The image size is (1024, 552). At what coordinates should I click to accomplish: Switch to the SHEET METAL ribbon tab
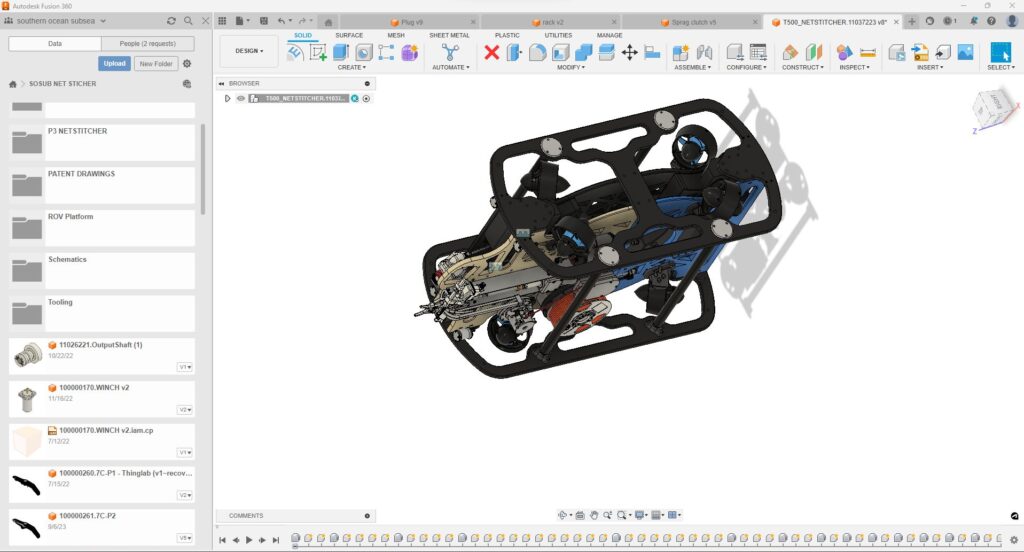449,35
